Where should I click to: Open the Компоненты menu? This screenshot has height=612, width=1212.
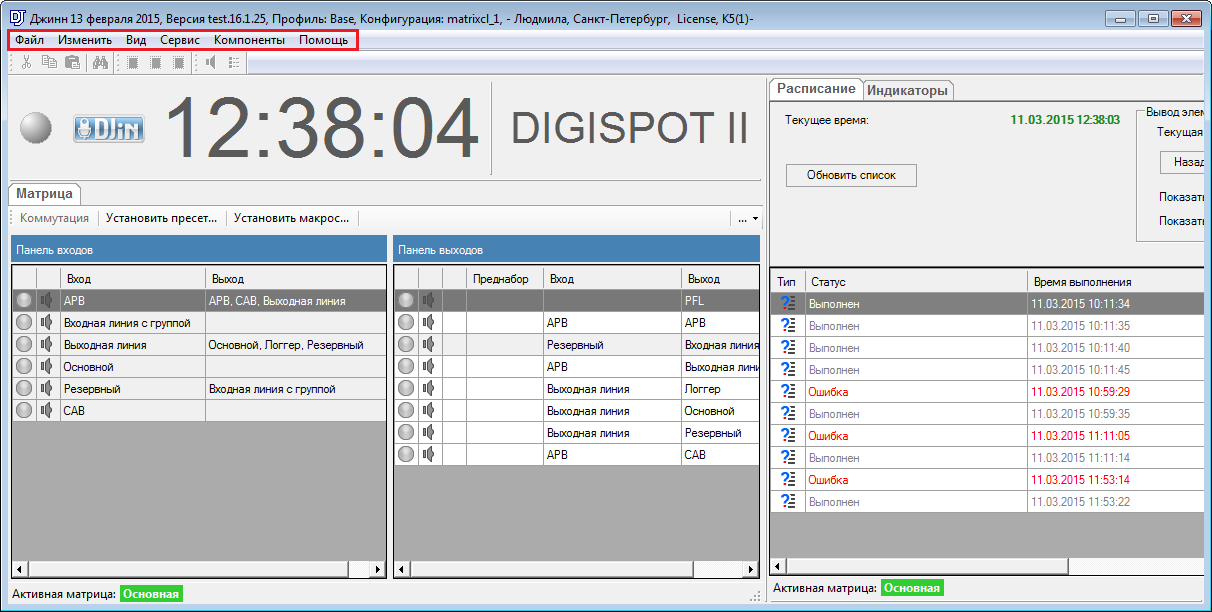tap(250, 40)
